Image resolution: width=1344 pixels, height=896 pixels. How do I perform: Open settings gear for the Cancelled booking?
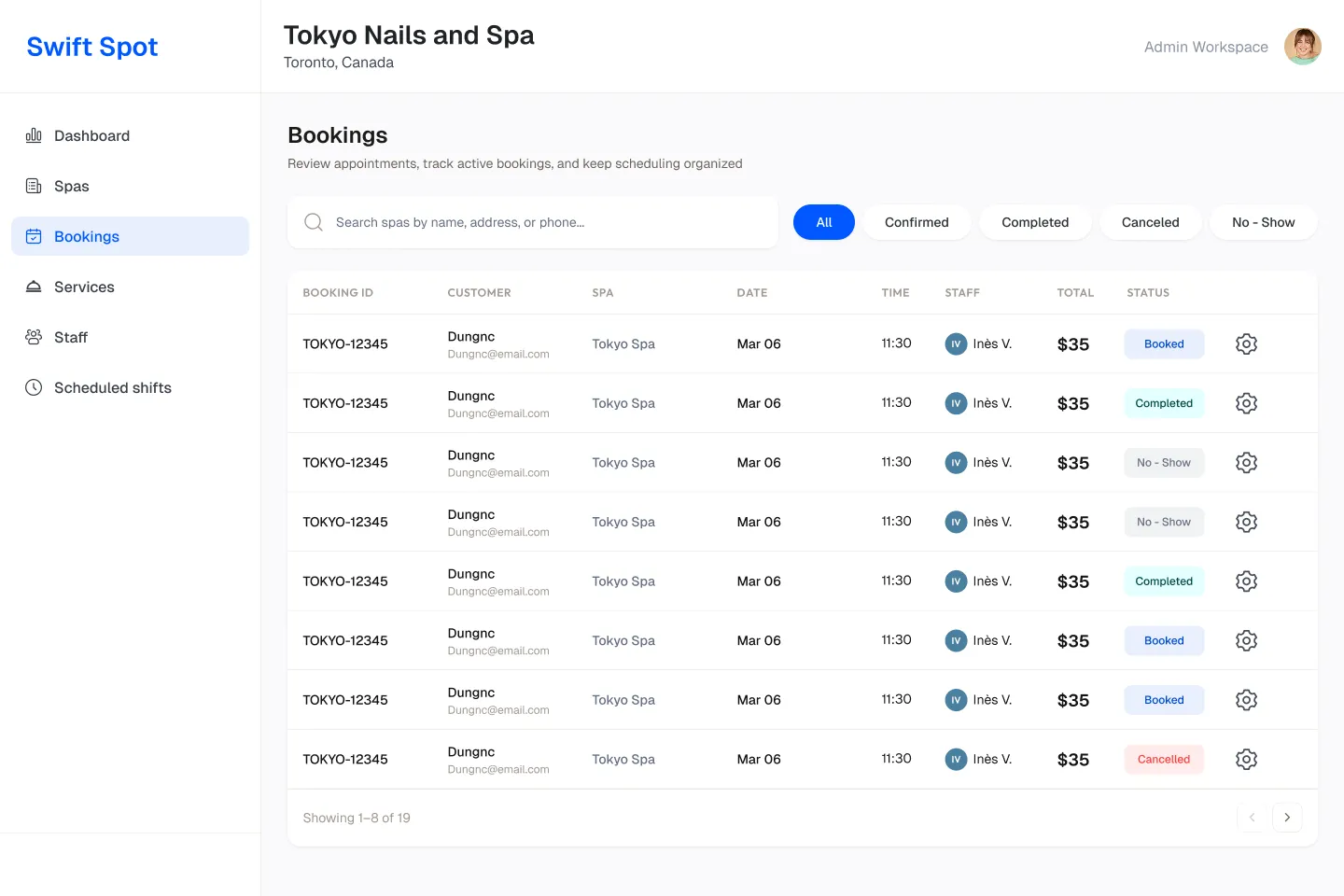click(x=1246, y=760)
